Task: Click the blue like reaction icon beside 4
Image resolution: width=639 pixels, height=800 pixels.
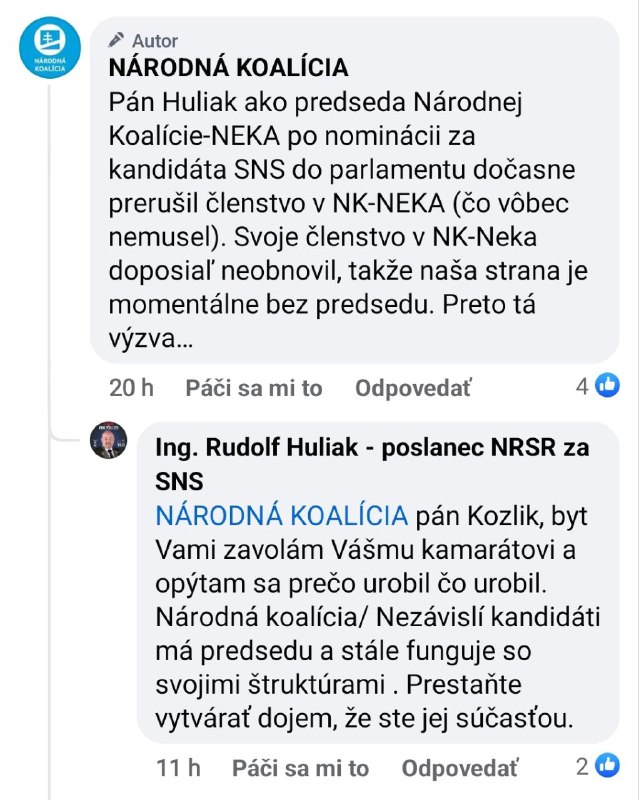Action: 607,386
